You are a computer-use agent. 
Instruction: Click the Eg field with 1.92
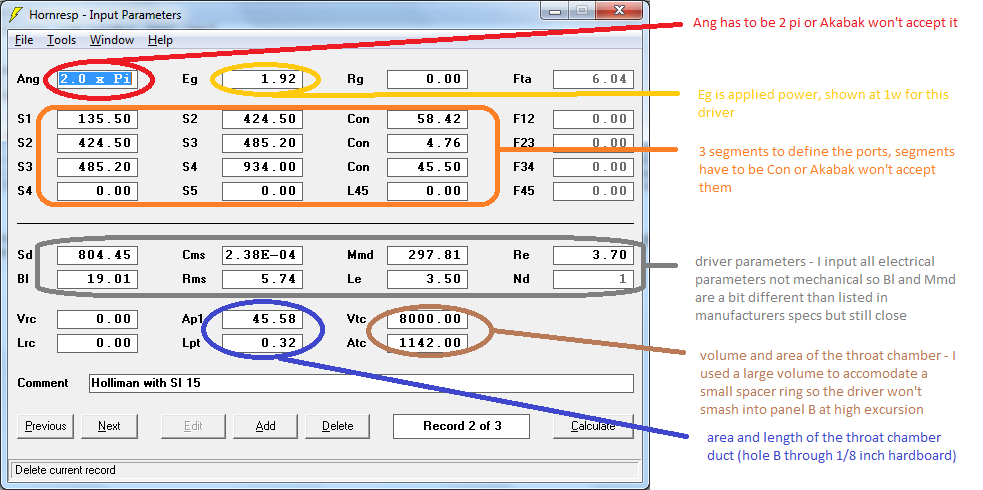[263, 80]
